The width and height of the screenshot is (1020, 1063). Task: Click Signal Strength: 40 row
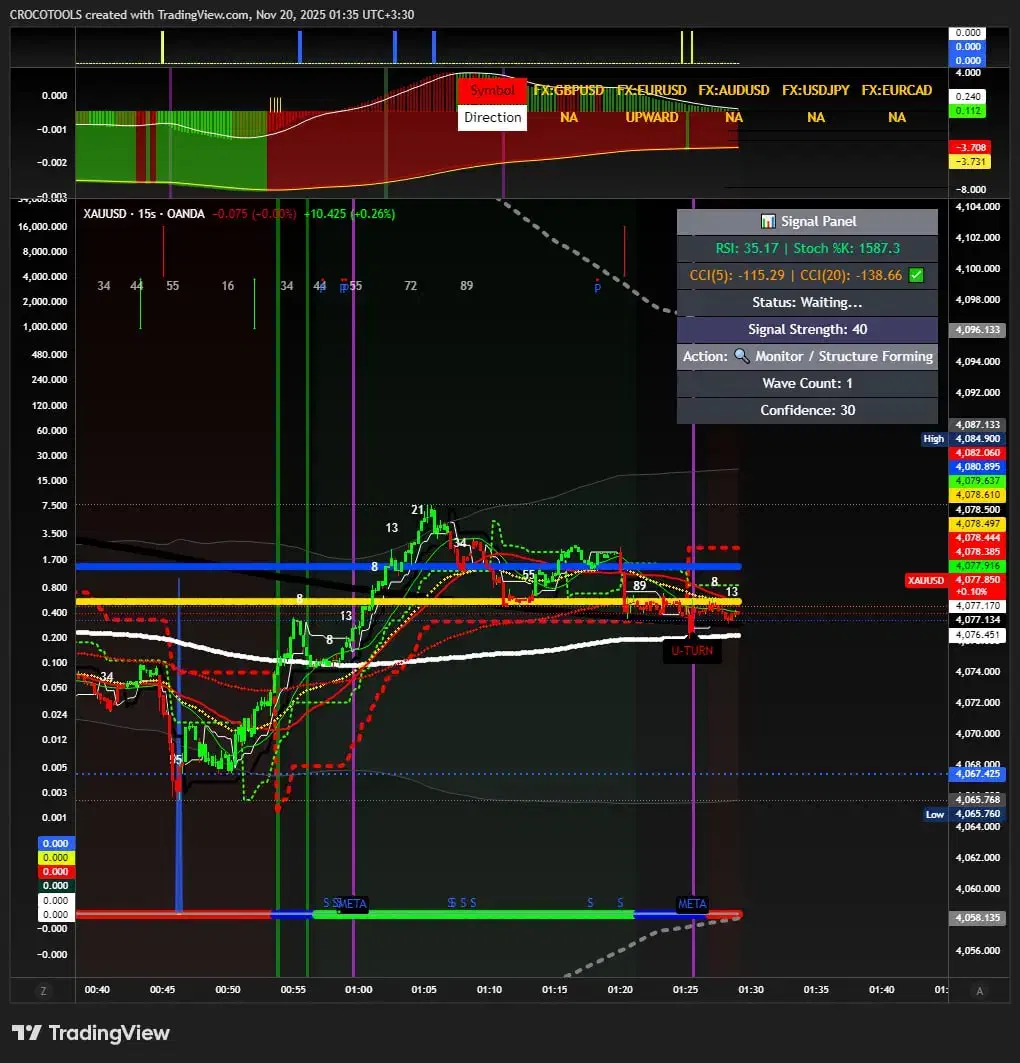[807, 329]
